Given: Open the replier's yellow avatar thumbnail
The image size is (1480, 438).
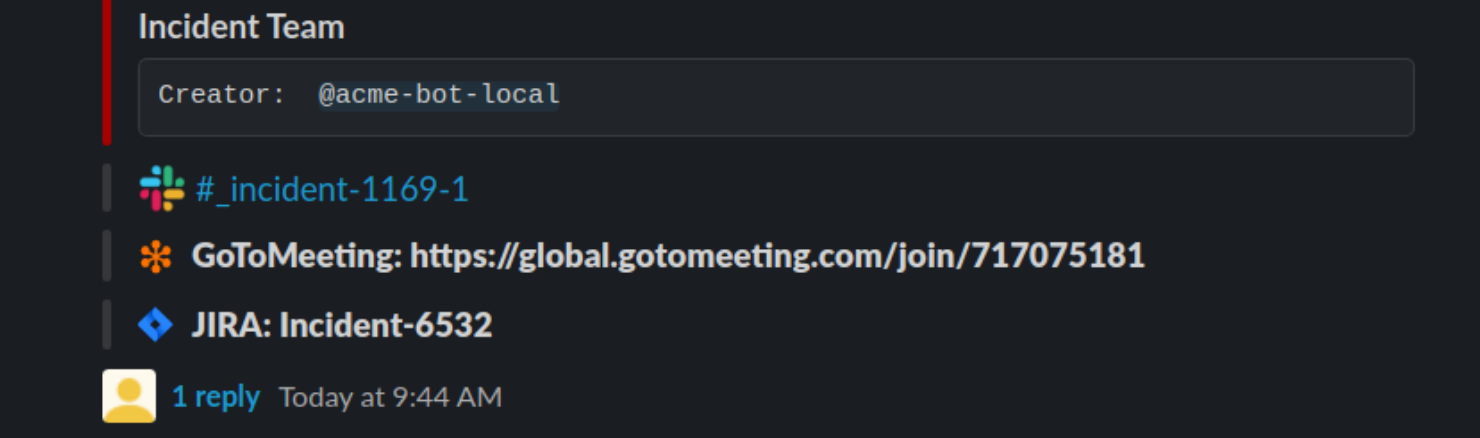Looking at the screenshot, I should tap(129, 396).
